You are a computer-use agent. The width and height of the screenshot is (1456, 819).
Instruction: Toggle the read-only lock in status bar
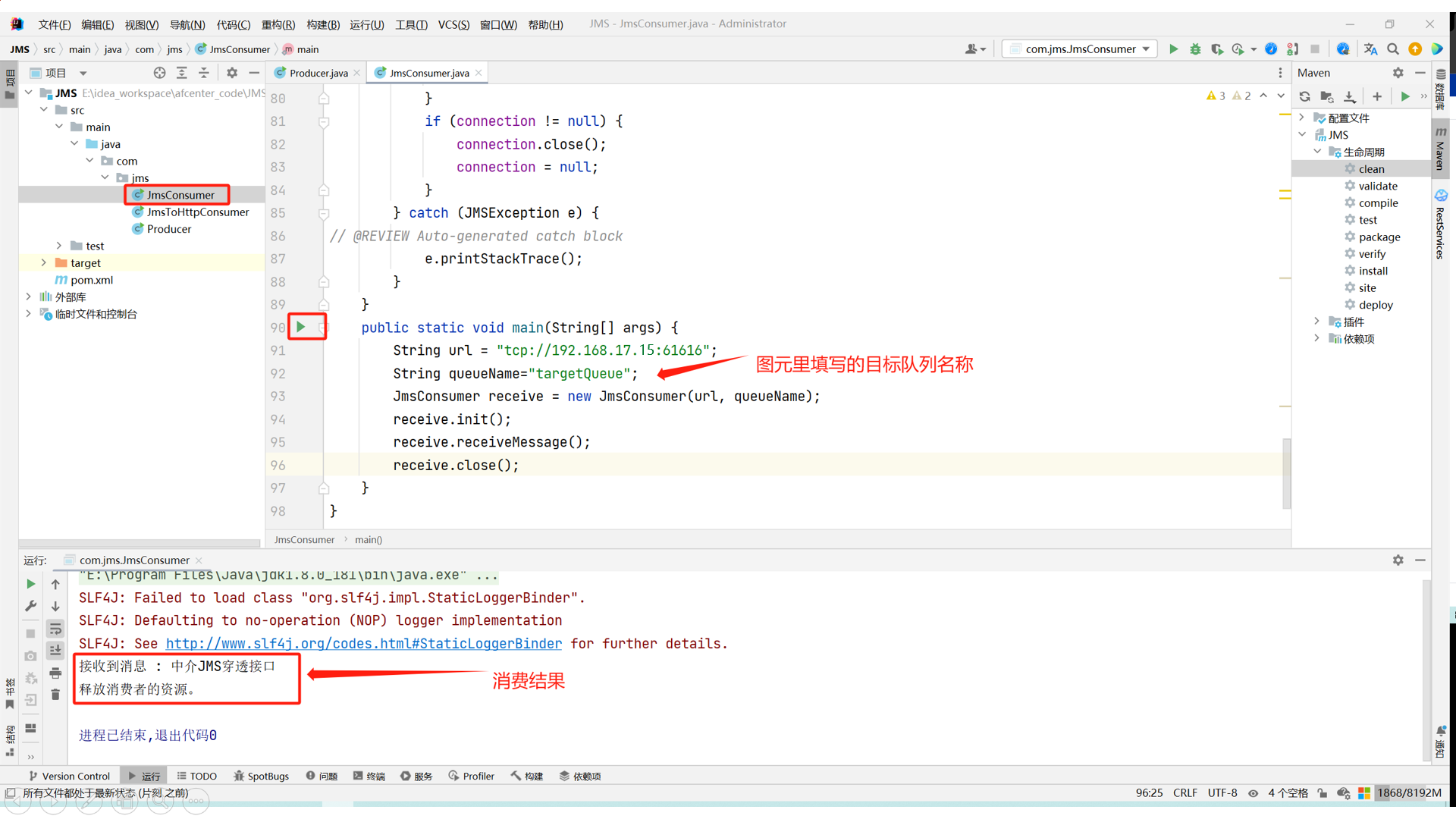pyautogui.click(x=1323, y=793)
